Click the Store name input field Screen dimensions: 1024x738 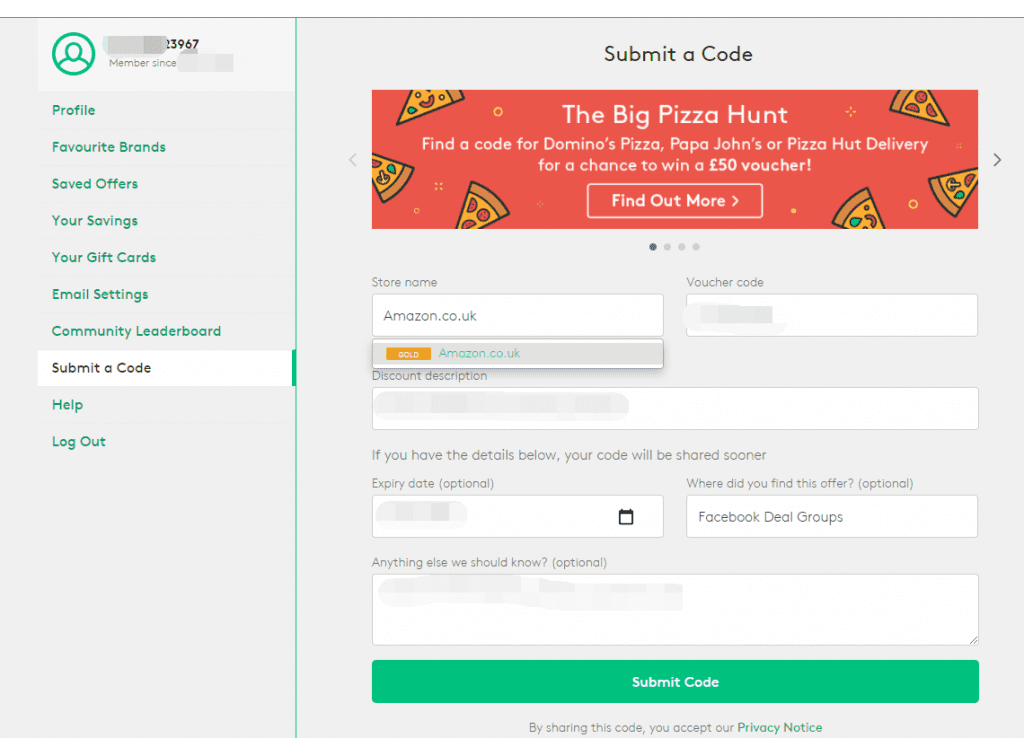[x=518, y=315]
